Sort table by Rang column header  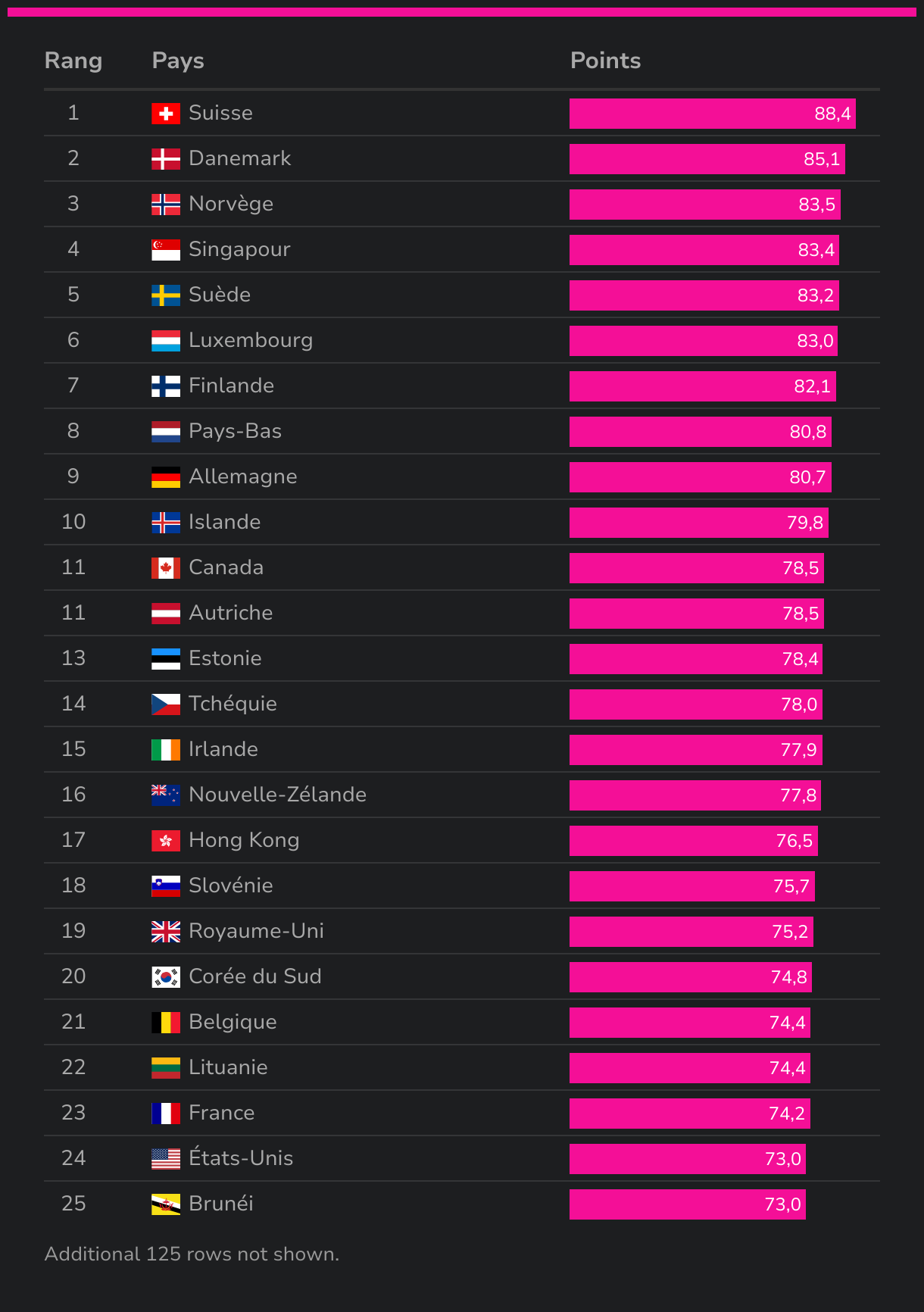click(73, 61)
